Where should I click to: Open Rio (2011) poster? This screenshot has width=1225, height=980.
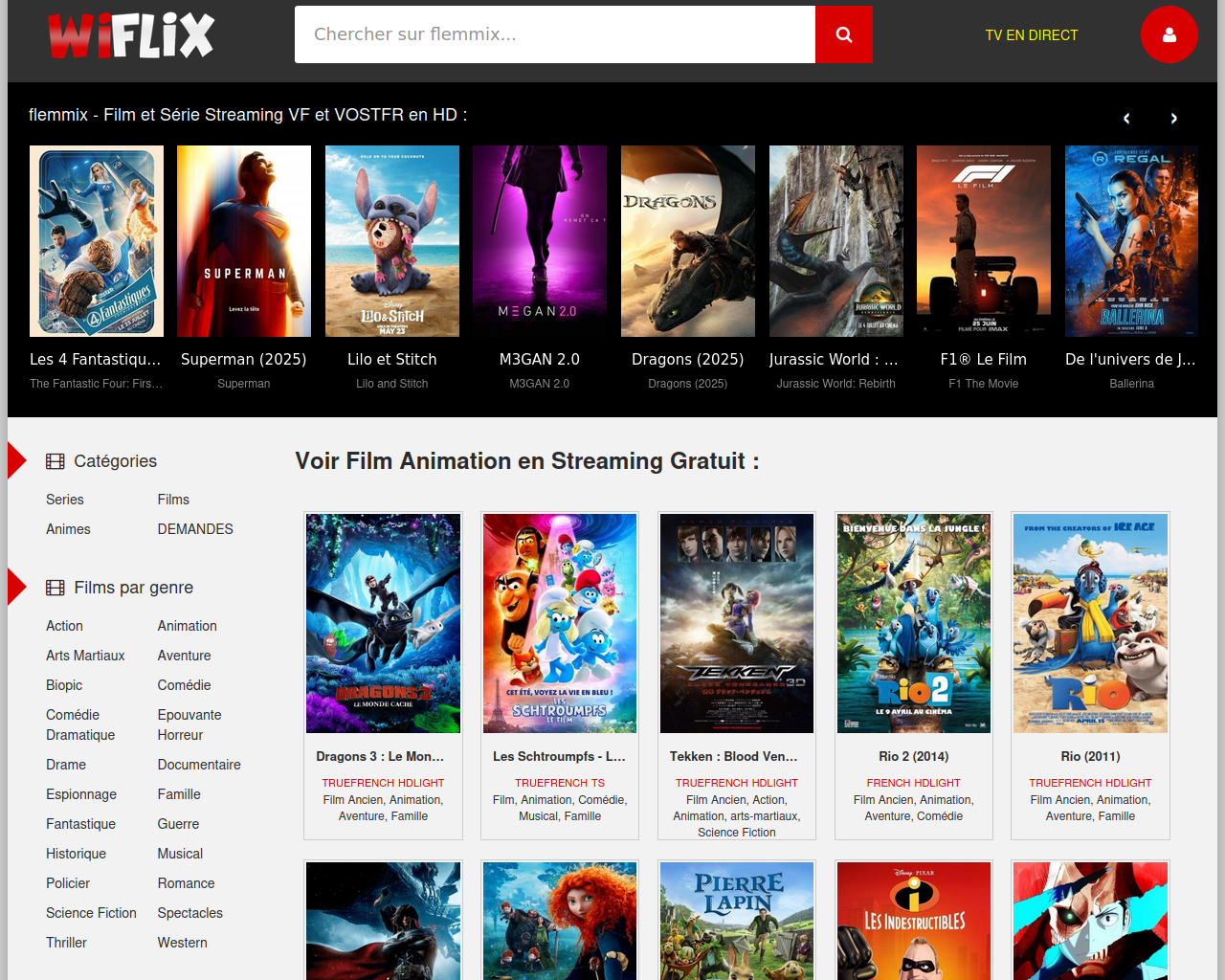pos(1091,623)
